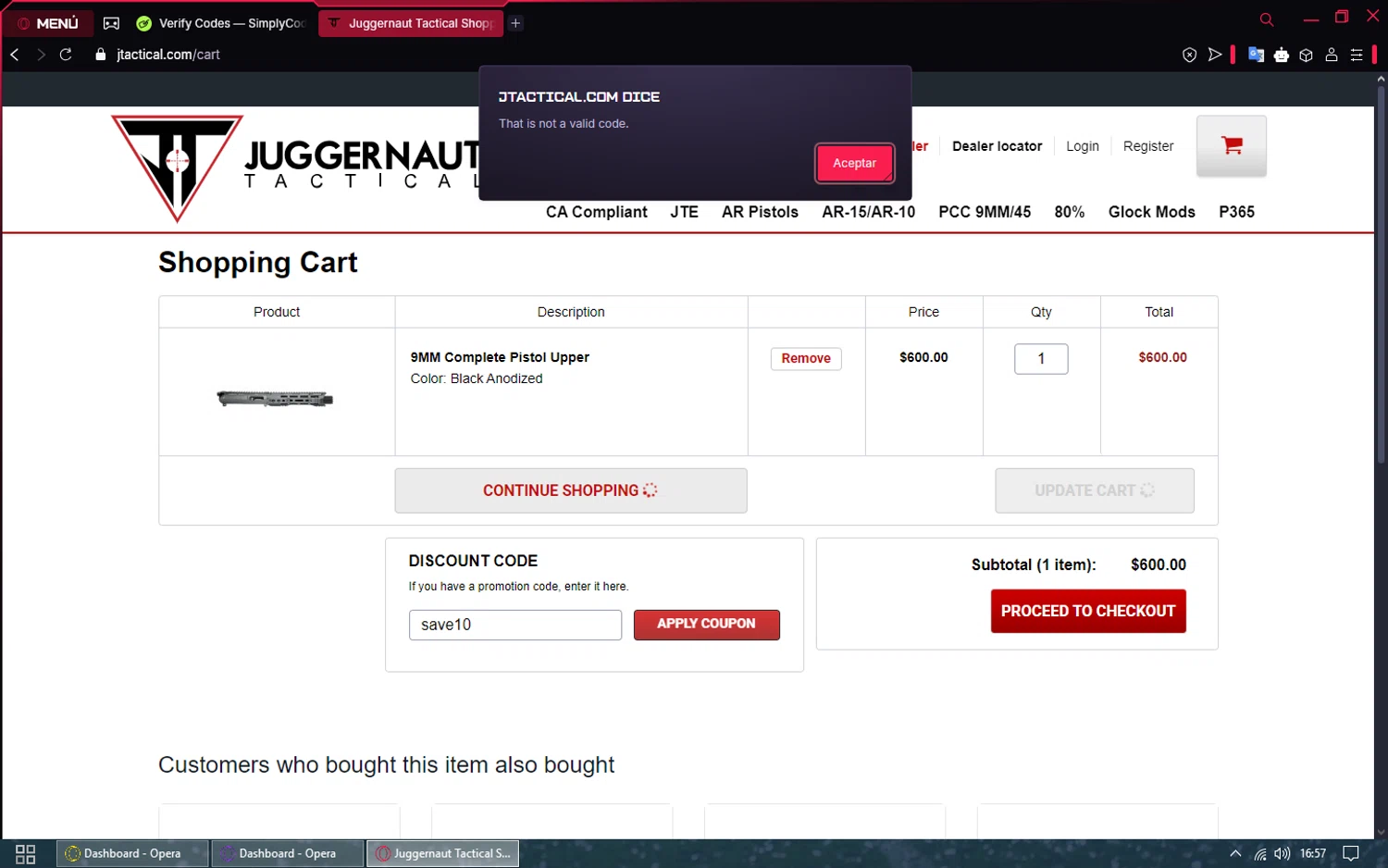Show hidden tray icons chevron
The width and height of the screenshot is (1388, 868).
click(x=1235, y=853)
